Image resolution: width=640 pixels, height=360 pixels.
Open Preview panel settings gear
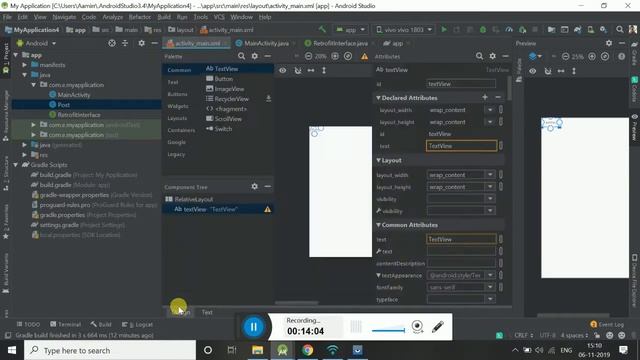[x=609, y=43]
